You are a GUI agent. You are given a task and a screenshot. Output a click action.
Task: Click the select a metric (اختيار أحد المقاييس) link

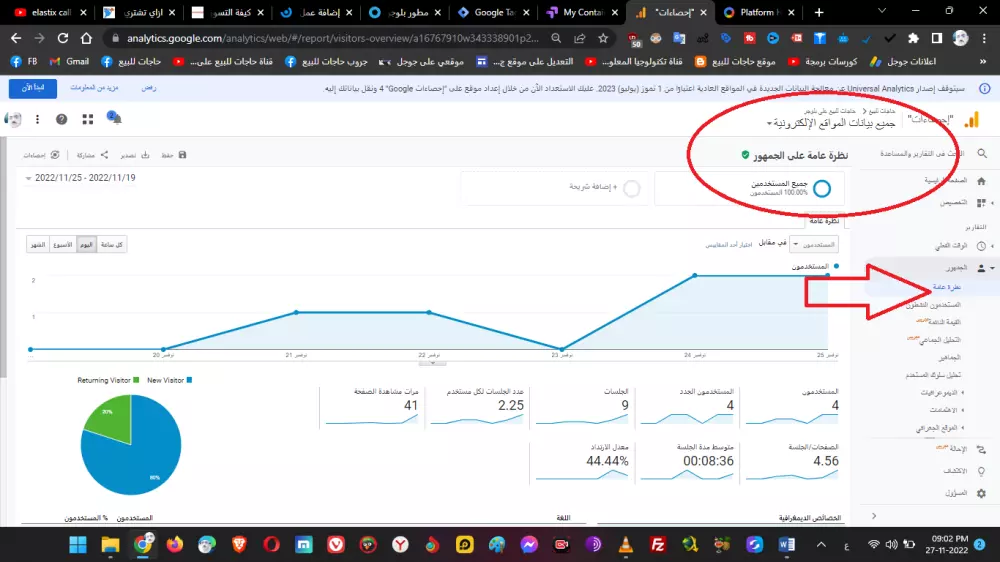pyautogui.click(x=729, y=244)
